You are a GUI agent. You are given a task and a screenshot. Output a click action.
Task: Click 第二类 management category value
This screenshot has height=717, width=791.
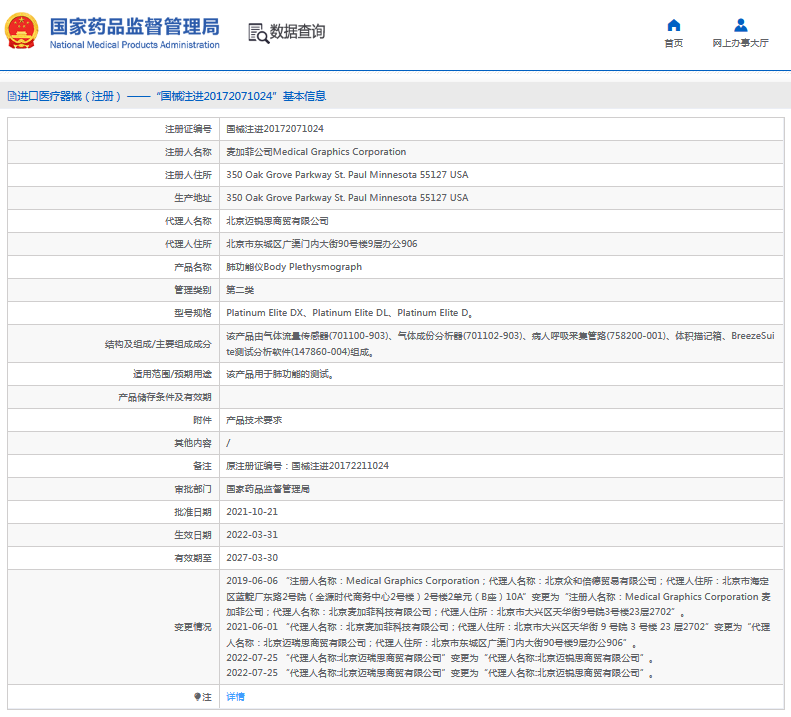pos(240,290)
